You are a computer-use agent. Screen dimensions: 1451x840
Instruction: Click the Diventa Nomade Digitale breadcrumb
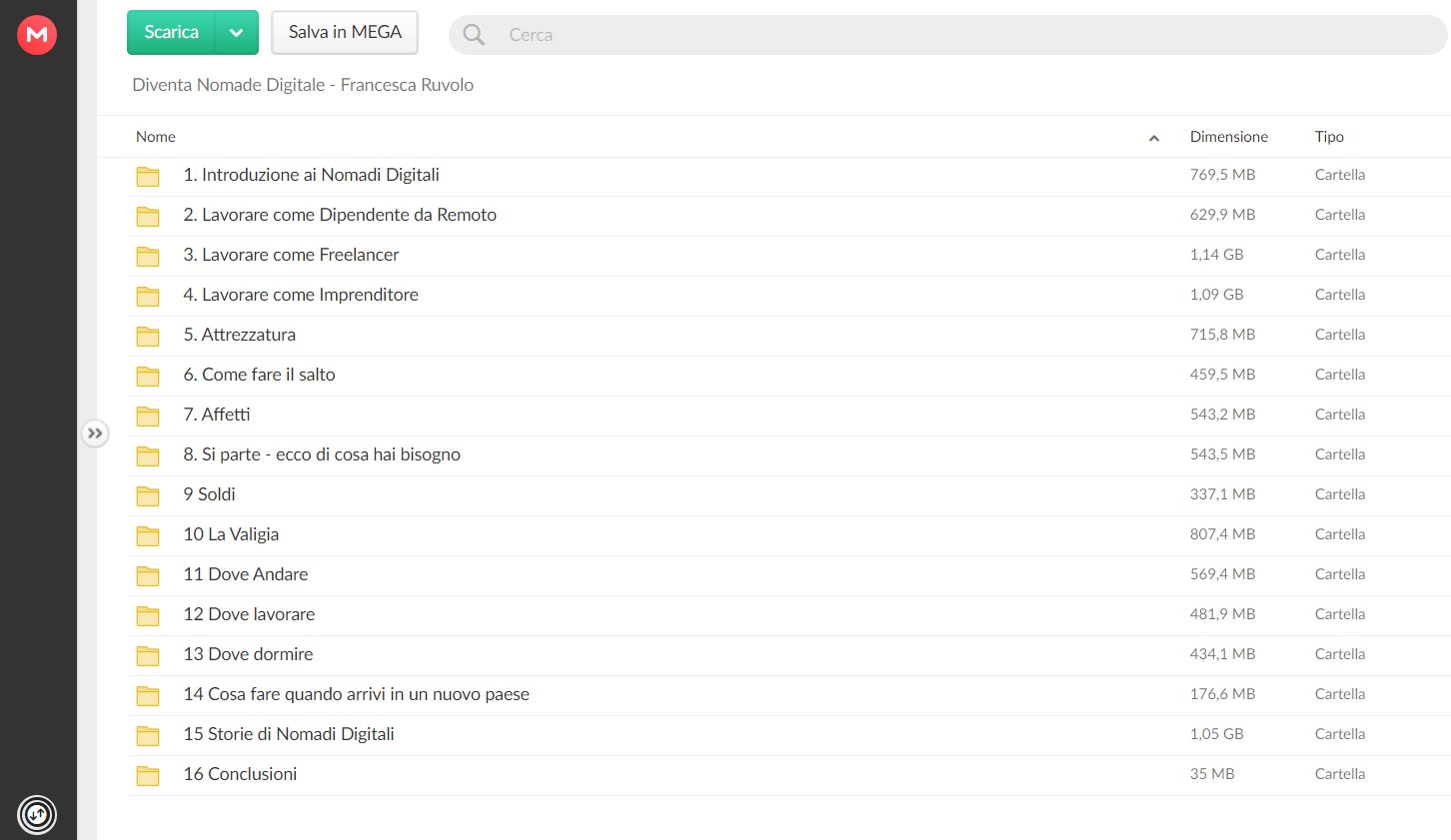pos(303,85)
